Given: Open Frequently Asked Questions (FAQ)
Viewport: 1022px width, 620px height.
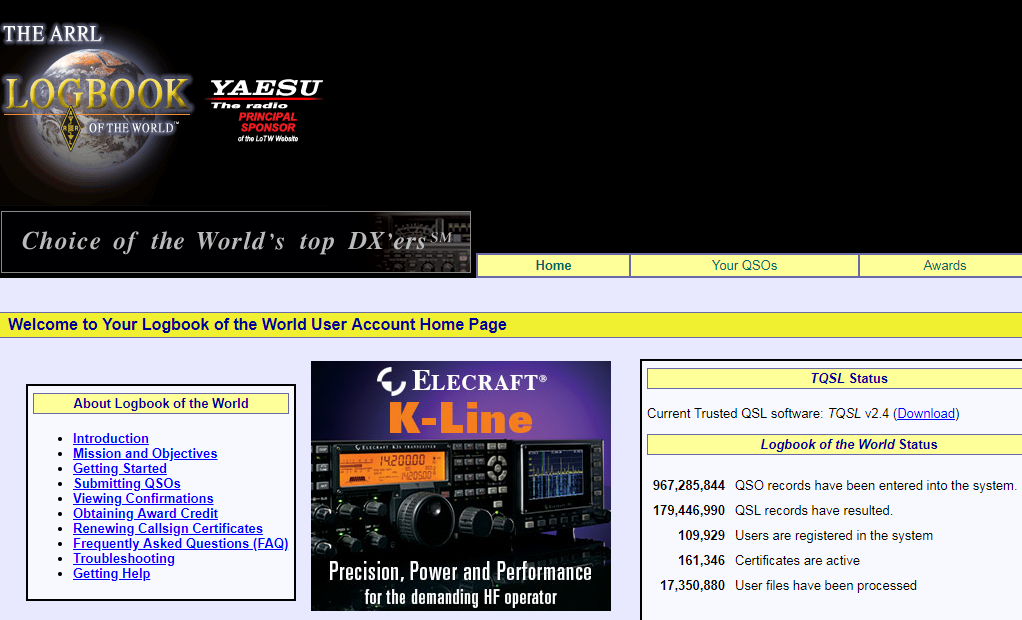Looking at the screenshot, I should (x=180, y=544).
